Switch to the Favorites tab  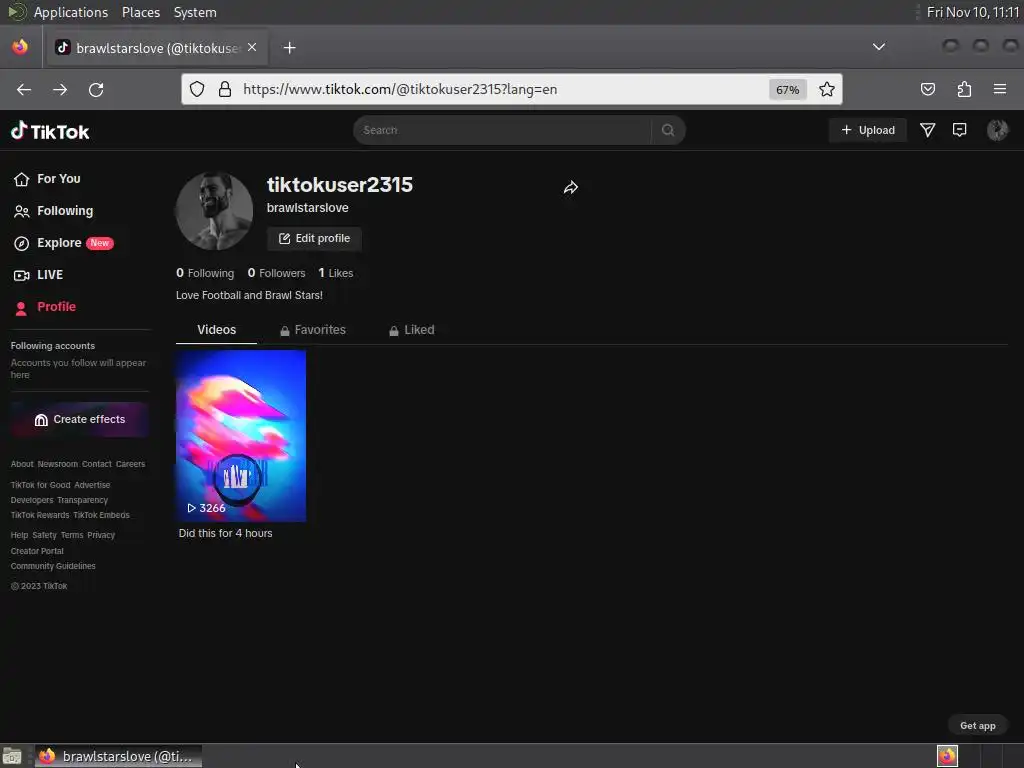pyautogui.click(x=313, y=330)
